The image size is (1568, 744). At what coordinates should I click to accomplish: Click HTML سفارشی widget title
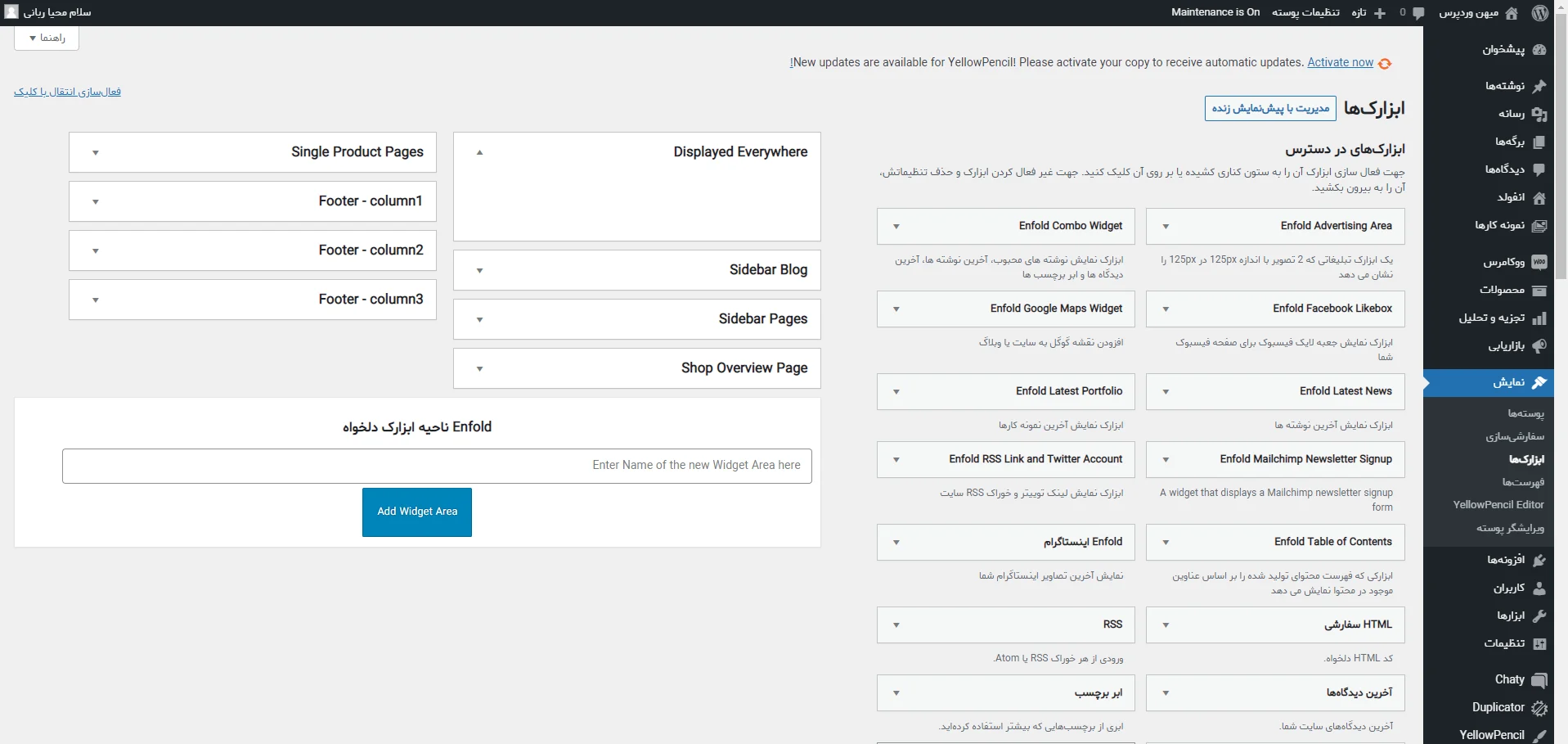pyautogui.click(x=1358, y=625)
